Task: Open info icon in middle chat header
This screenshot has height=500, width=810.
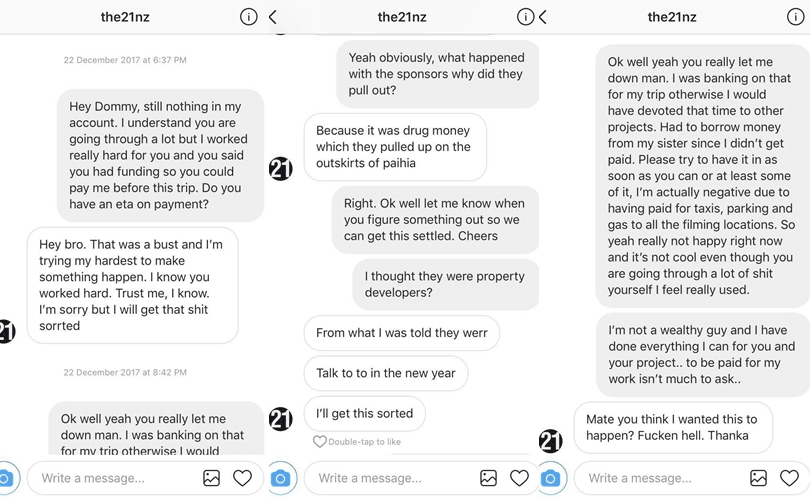Action: point(525,16)
